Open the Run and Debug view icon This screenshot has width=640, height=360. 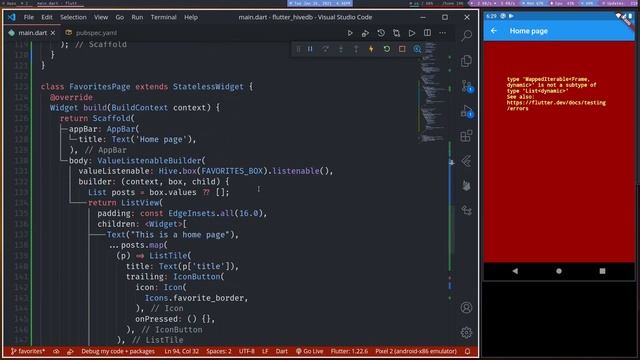(x=467, y=111)
